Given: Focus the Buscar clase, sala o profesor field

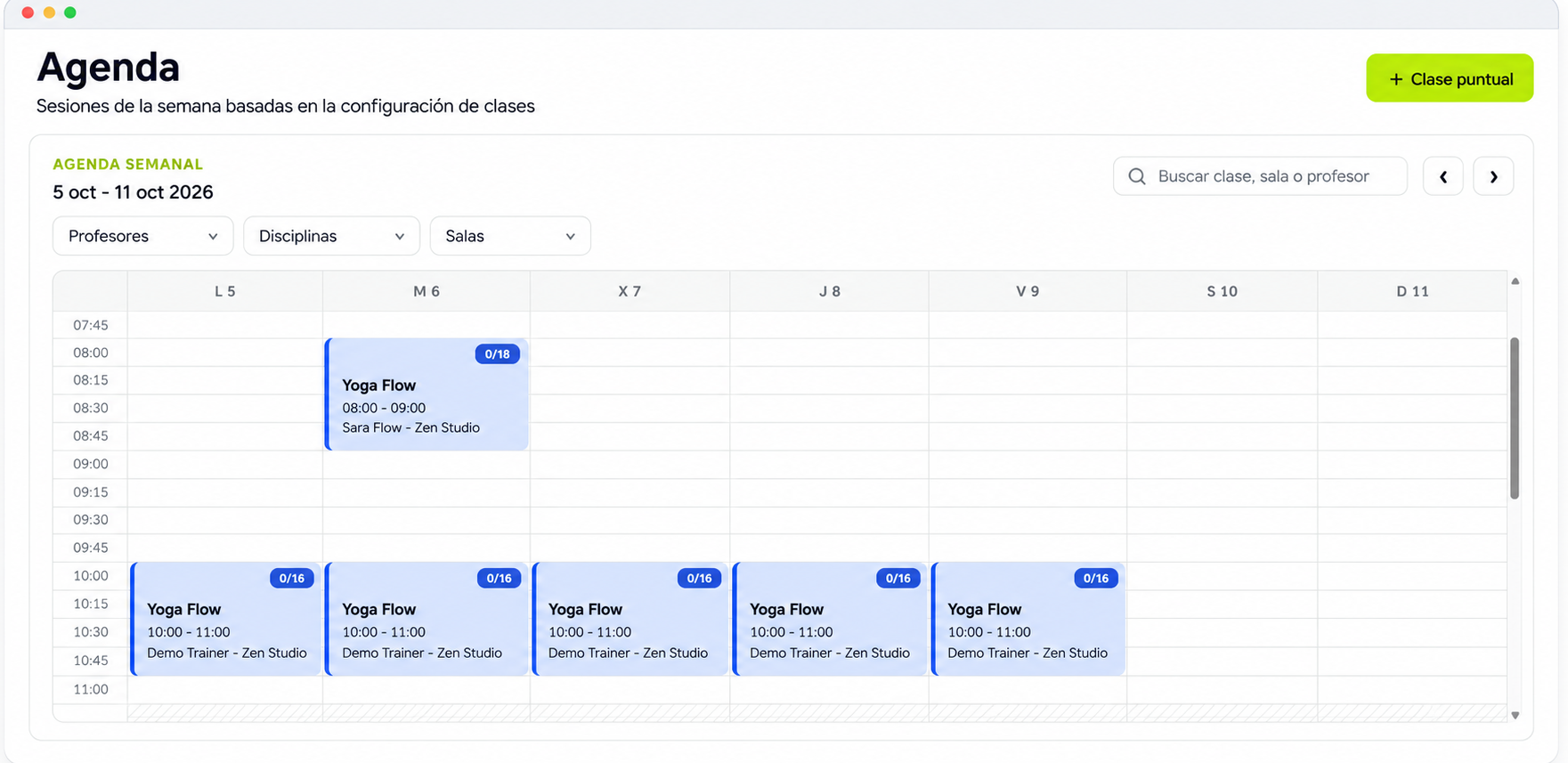Looking at the screenshot, I should [1260, 176].
